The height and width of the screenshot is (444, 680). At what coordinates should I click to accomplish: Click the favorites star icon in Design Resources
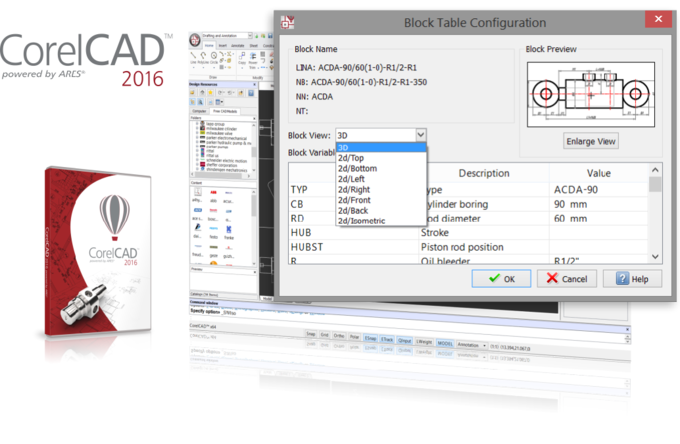[x=210, y=92]
